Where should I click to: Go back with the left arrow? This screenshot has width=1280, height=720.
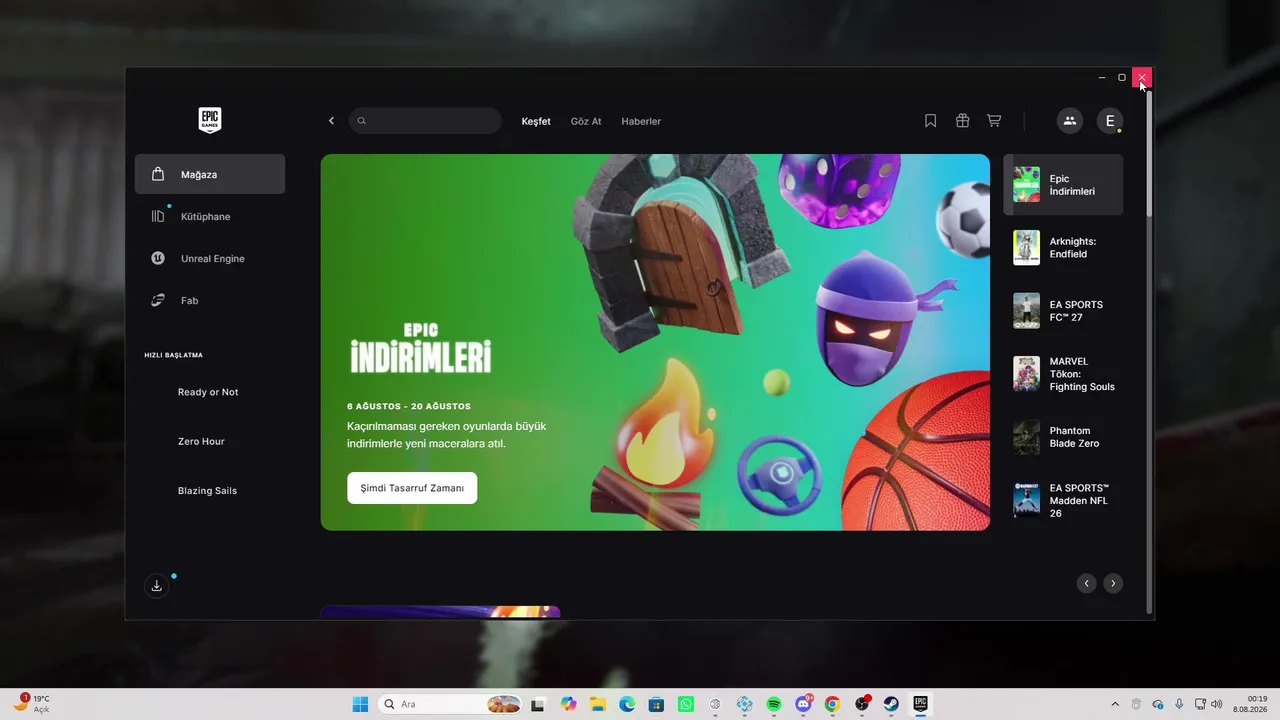[x=331, y=121]
